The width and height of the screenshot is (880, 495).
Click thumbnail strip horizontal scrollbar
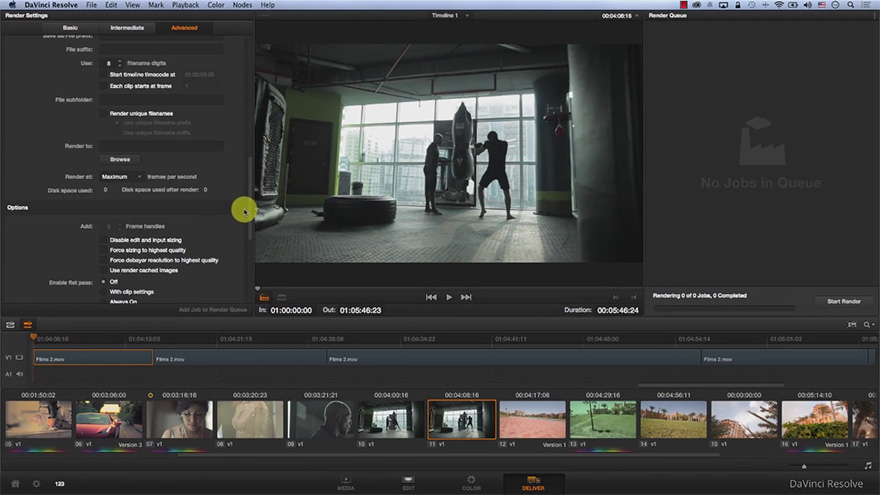click(449, 455)
